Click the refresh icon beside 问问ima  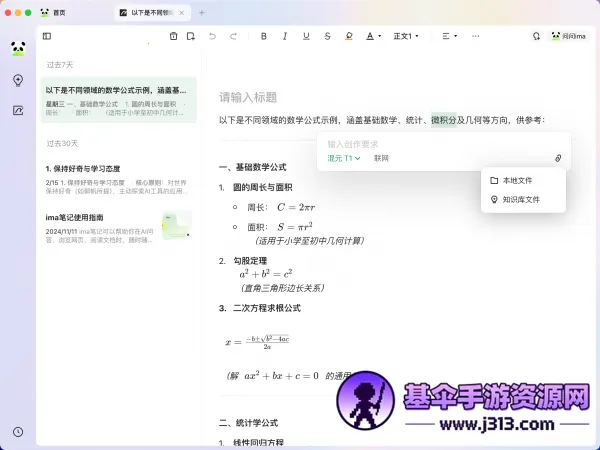tap(536, 36)
